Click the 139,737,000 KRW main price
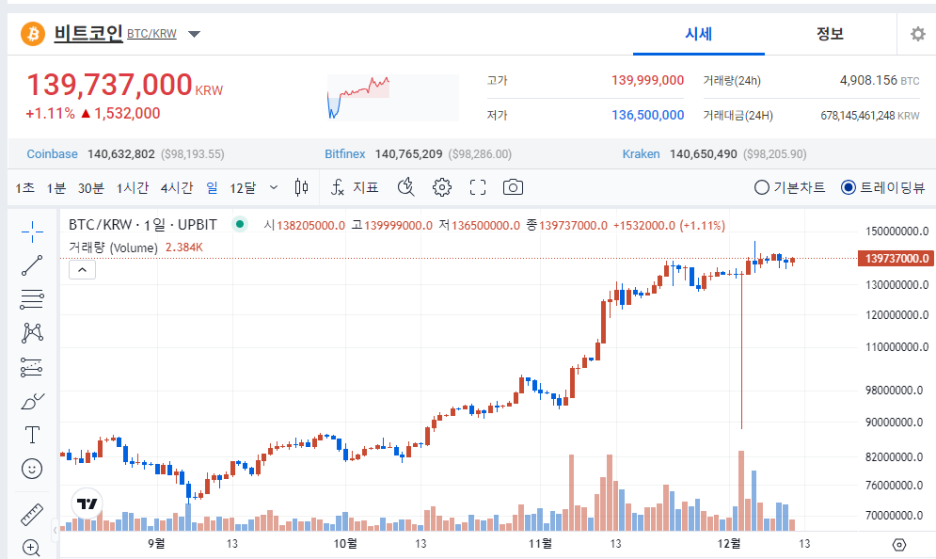936x559 pixels. coord(125,84)
